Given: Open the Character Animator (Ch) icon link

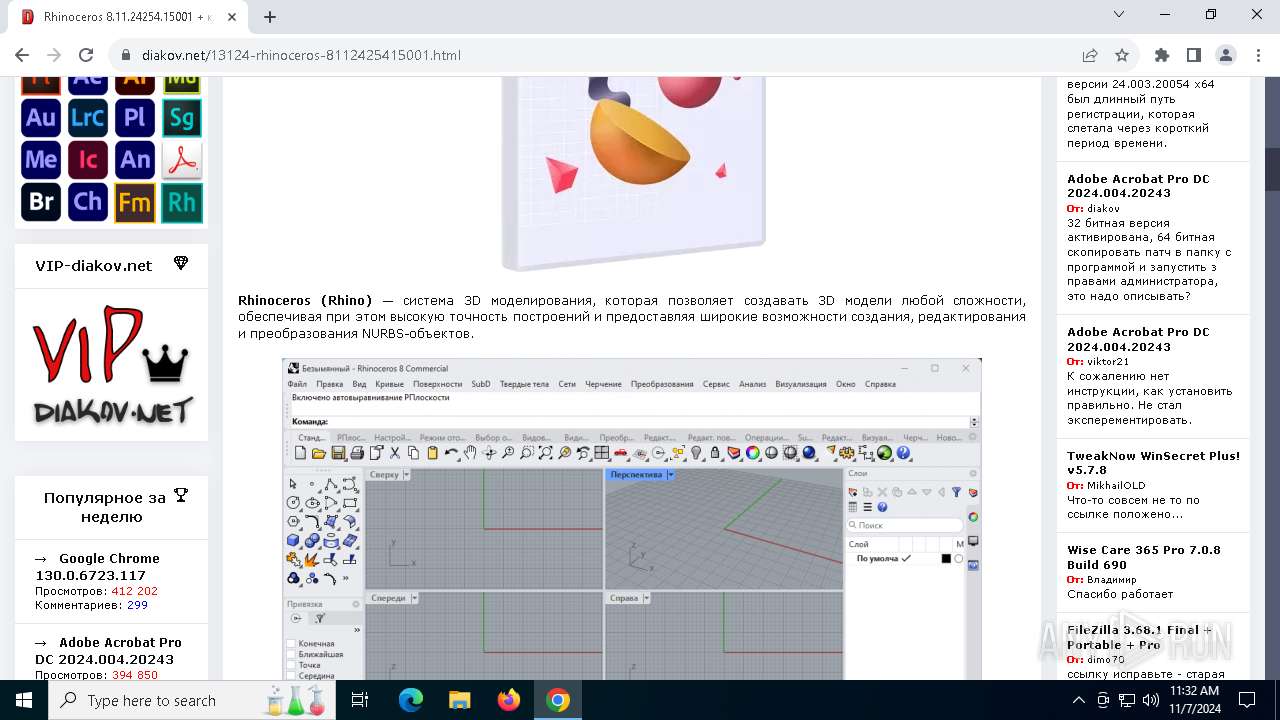Looking at the screenshot, I should tap(88, 202).
